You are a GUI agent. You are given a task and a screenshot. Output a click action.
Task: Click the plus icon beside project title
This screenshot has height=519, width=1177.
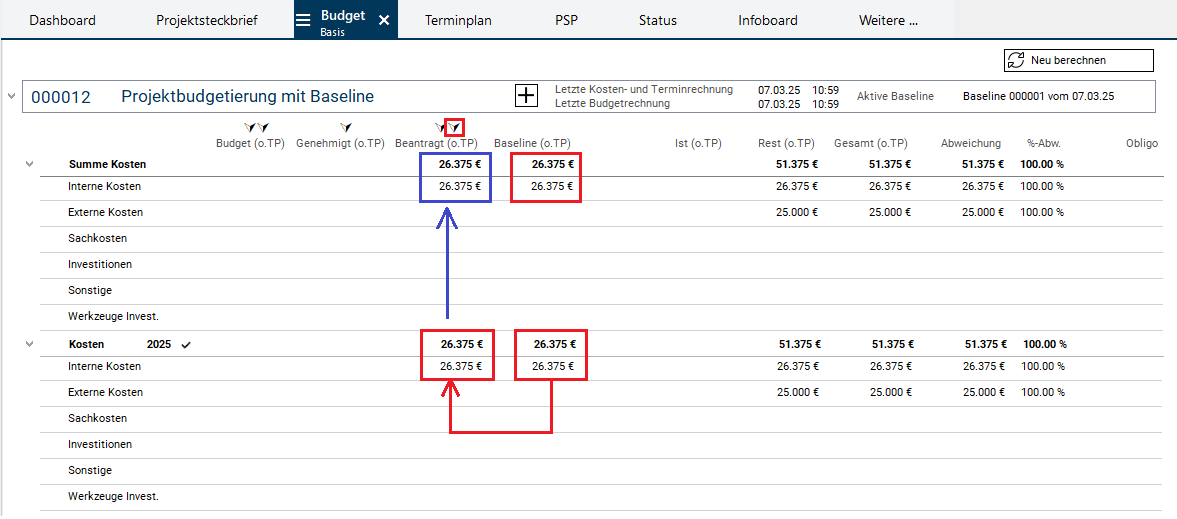pyautogui.click(x=526, y=96)
